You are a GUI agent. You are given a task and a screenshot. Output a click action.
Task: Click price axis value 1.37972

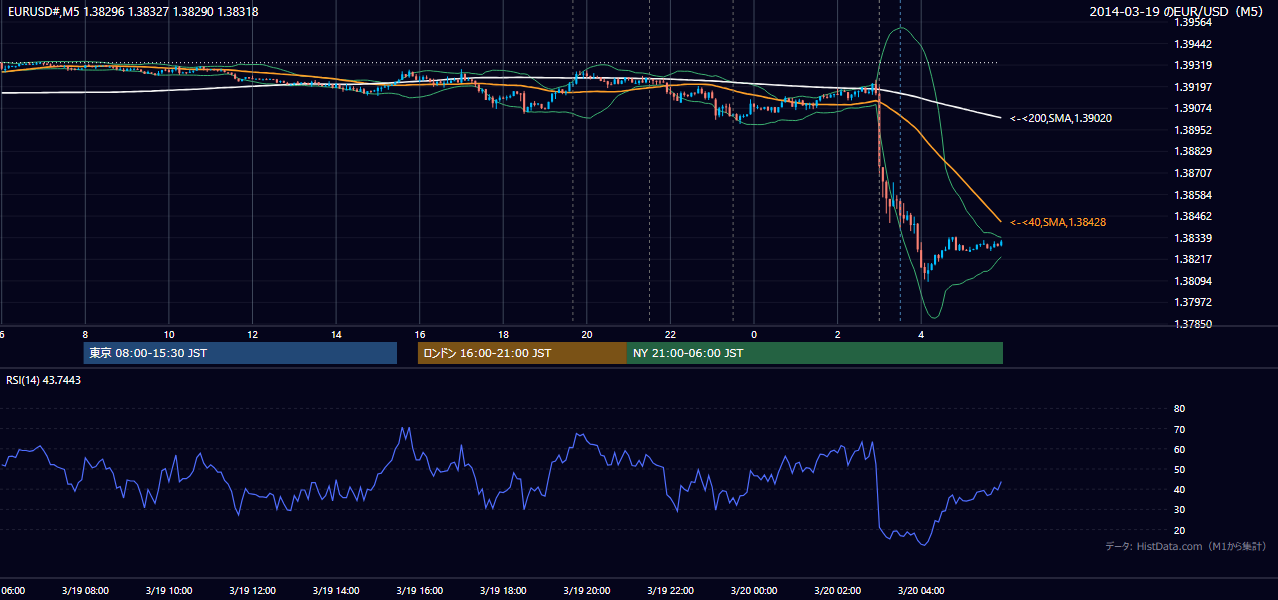point(1192,302)
